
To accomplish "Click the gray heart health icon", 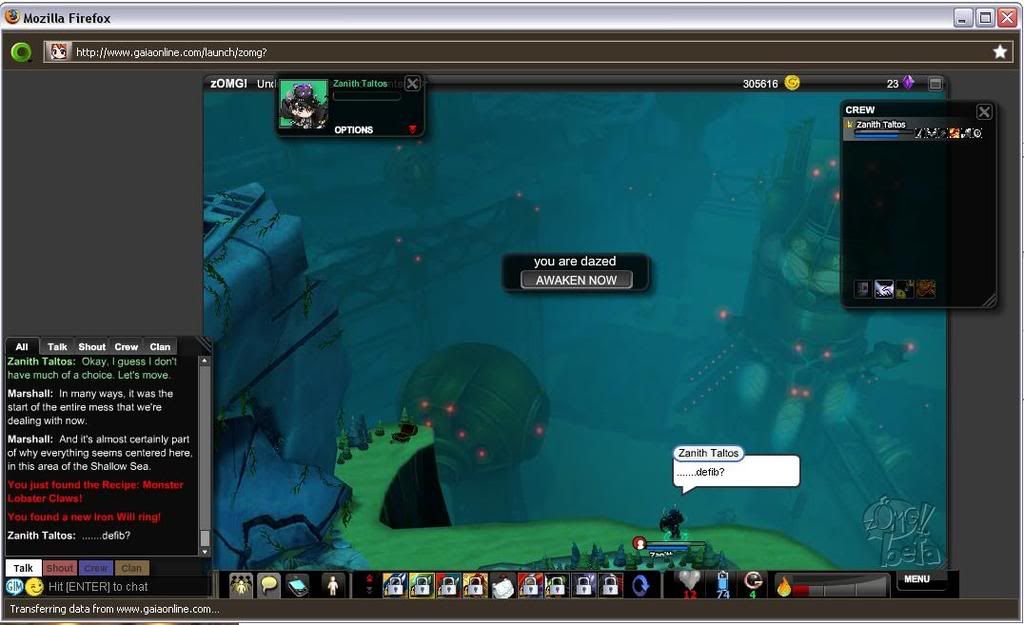I will point(689,583).
